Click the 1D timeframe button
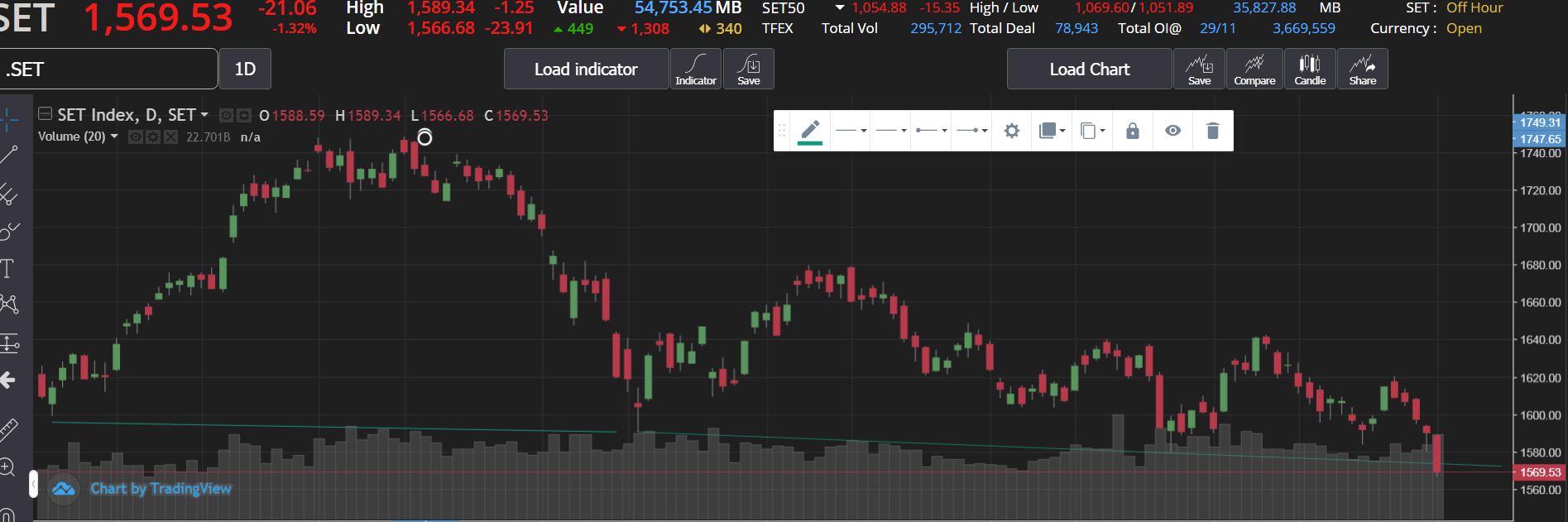The width and height of the screenshot is (1568, 522). point(245,69)
